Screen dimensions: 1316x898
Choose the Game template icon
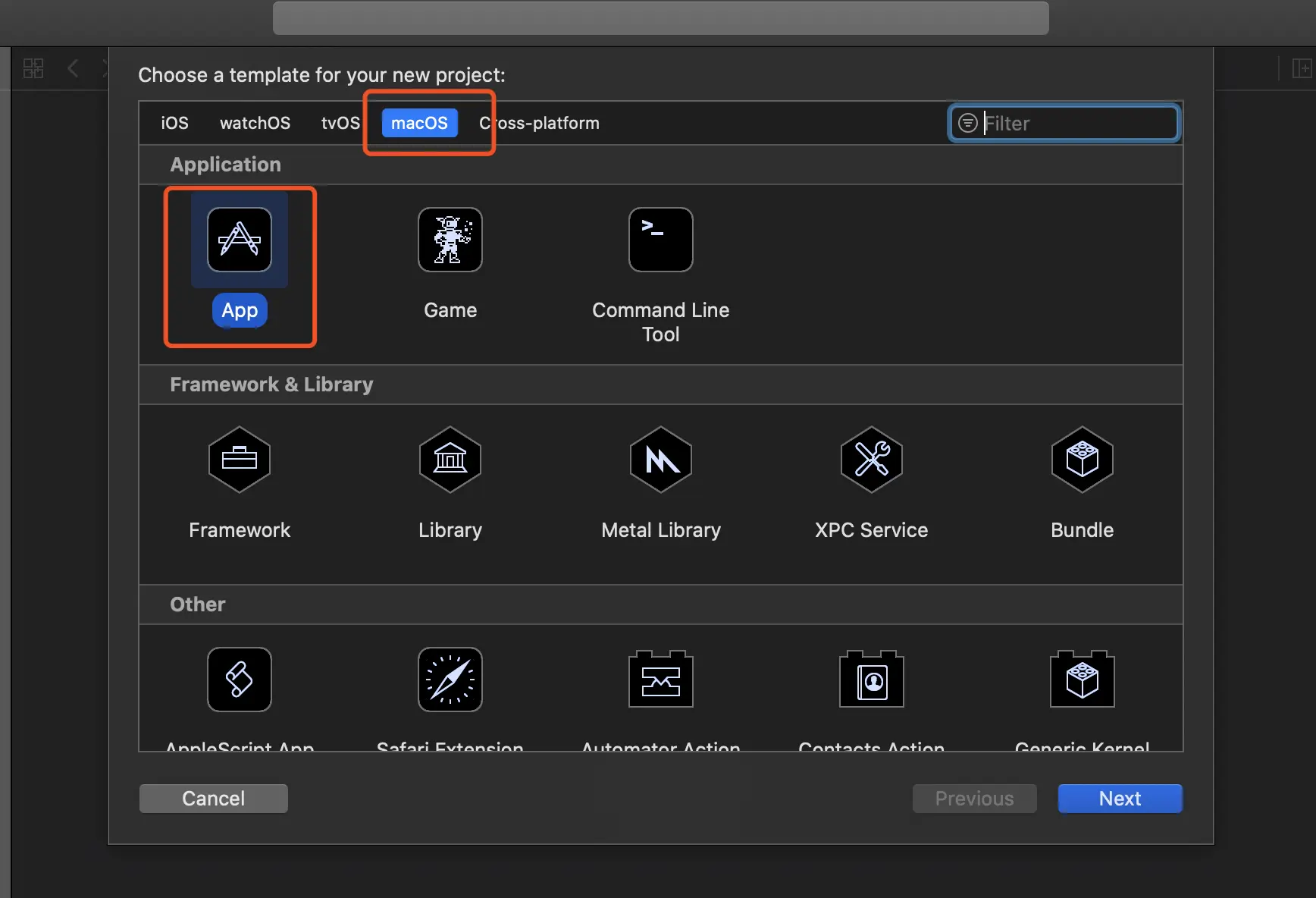(x=450, y=240)
